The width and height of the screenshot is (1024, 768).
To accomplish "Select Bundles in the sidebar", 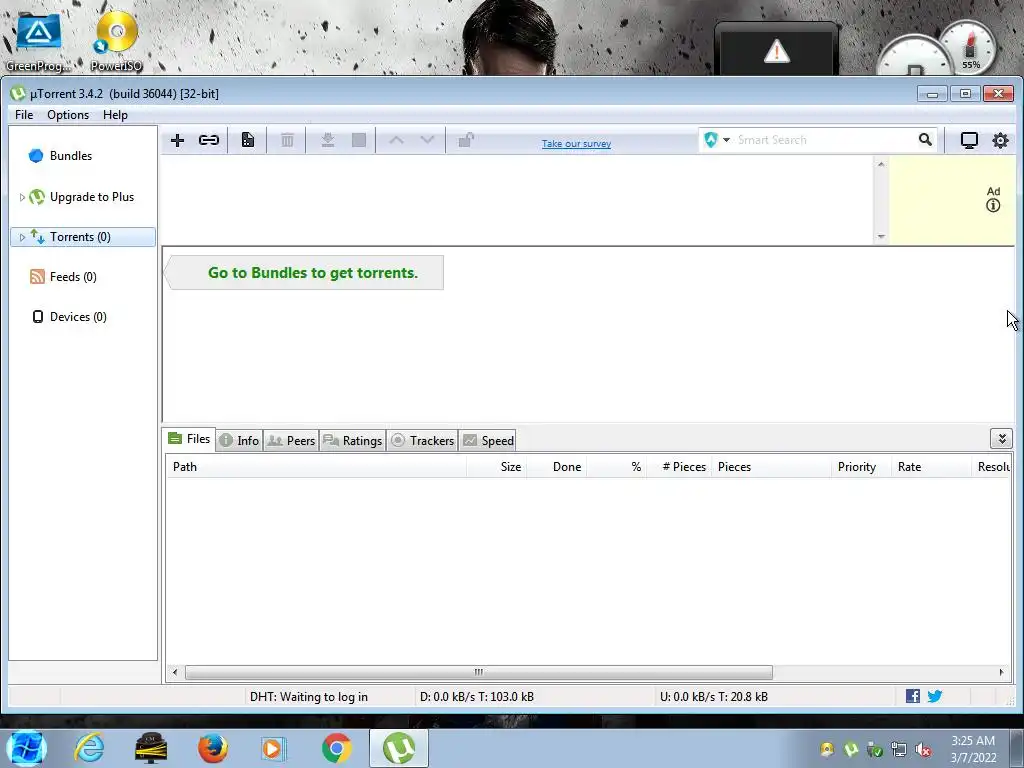I will tap(71, 156).
